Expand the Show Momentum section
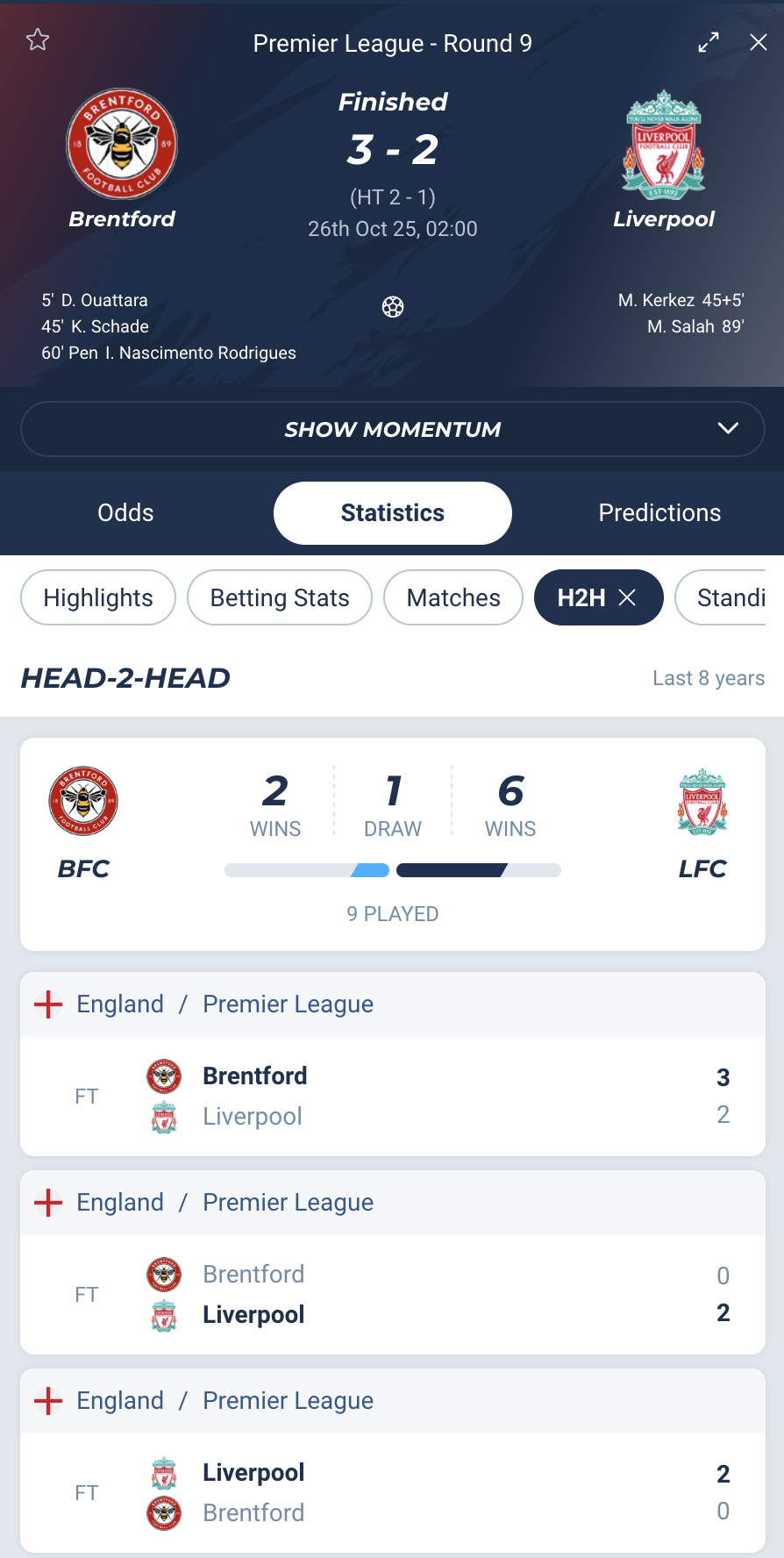 (392, 429)
